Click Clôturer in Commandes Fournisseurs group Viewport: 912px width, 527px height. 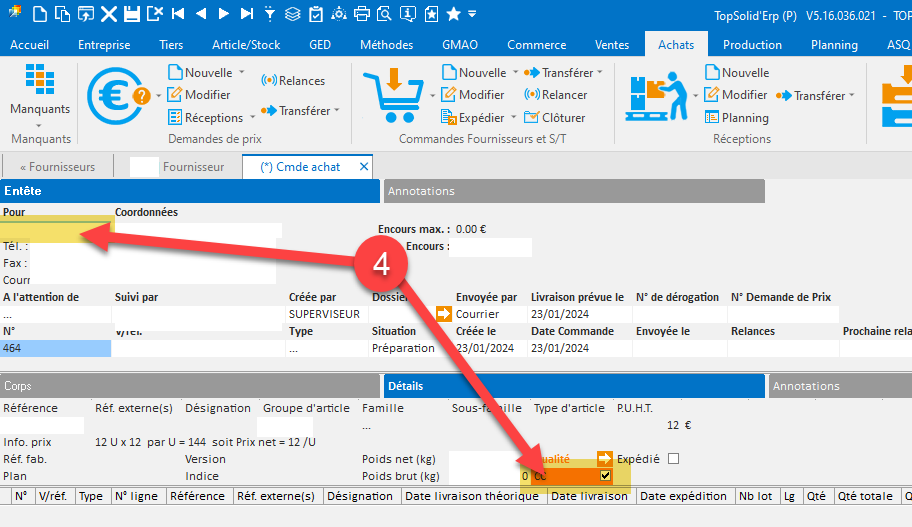pos(554,117)
